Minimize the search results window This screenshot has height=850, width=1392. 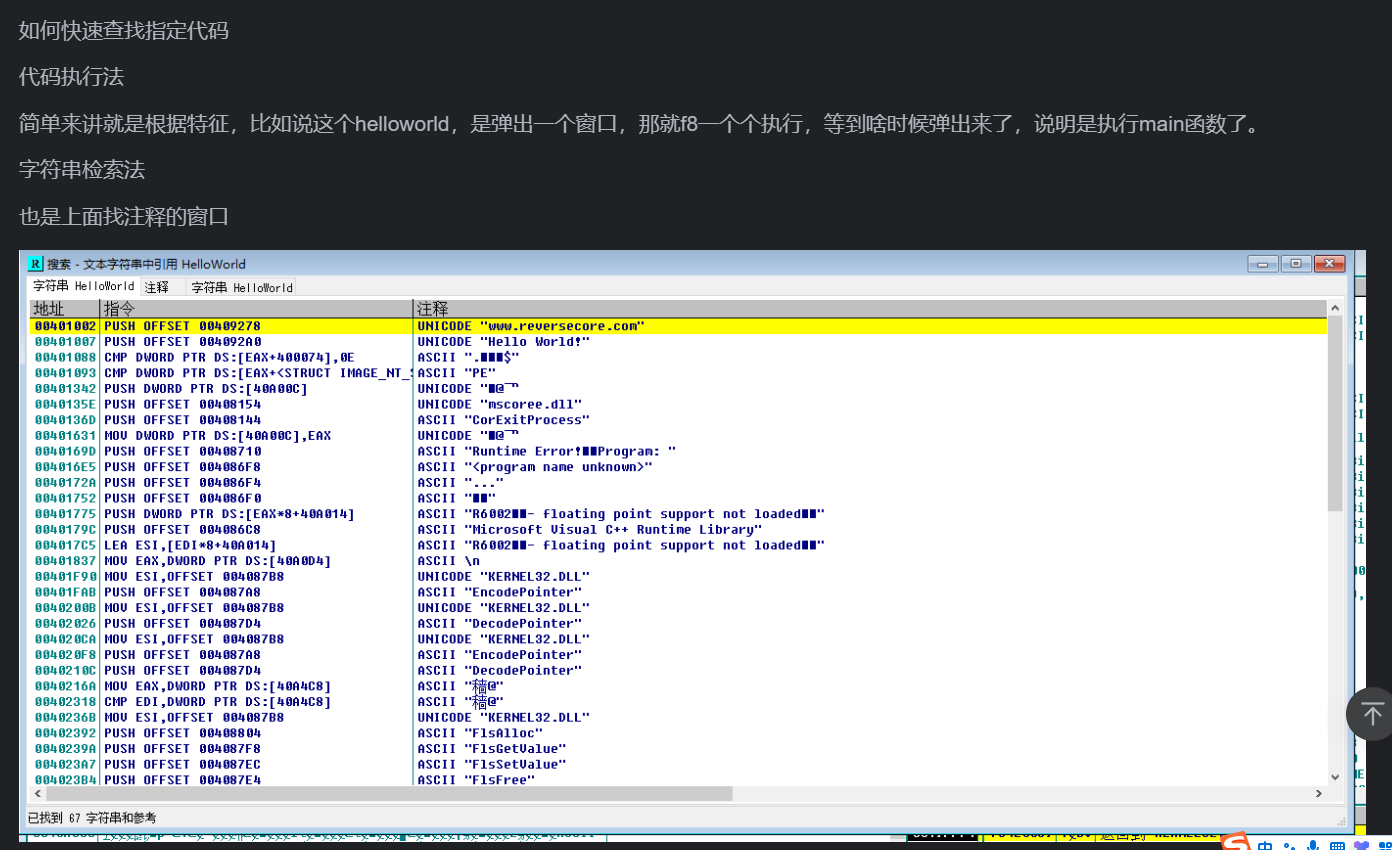1263,264
